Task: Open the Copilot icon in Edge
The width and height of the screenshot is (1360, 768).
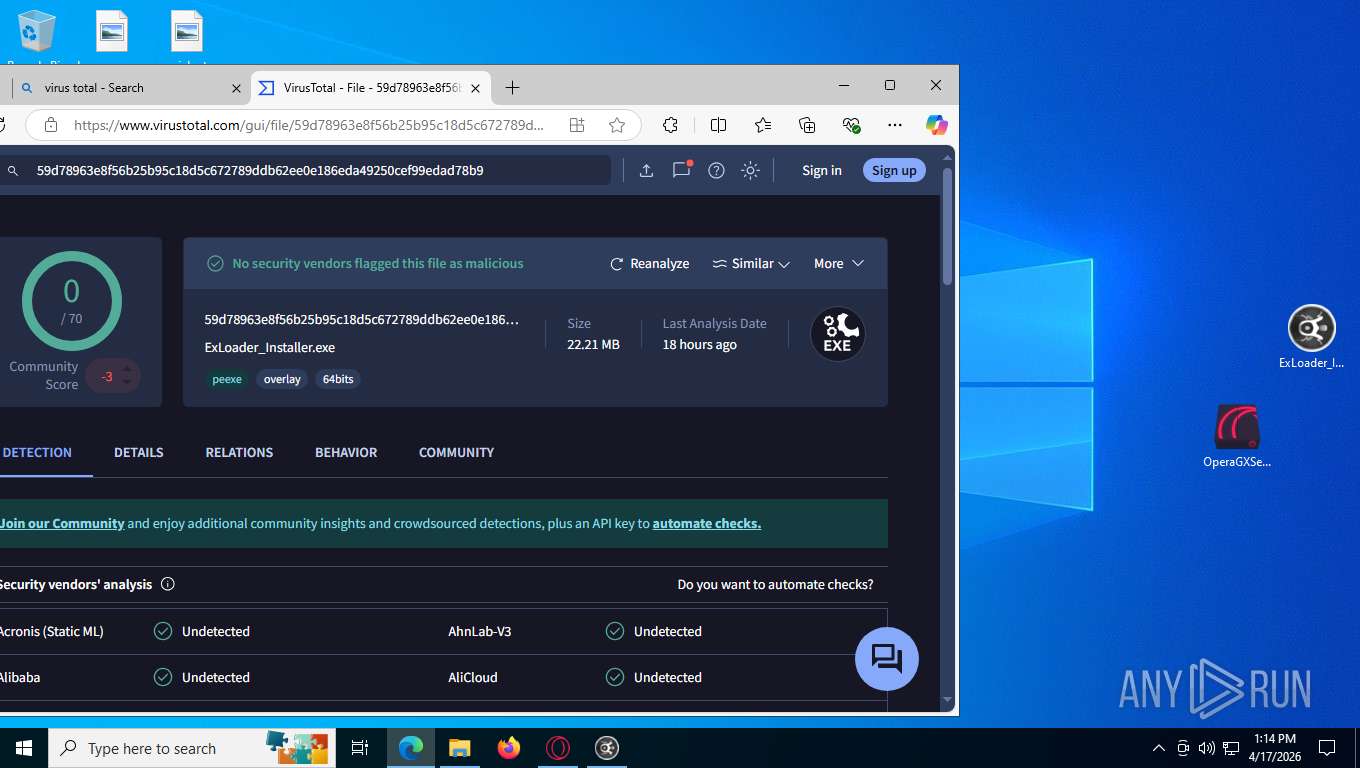Action: (x=936, y=125)
